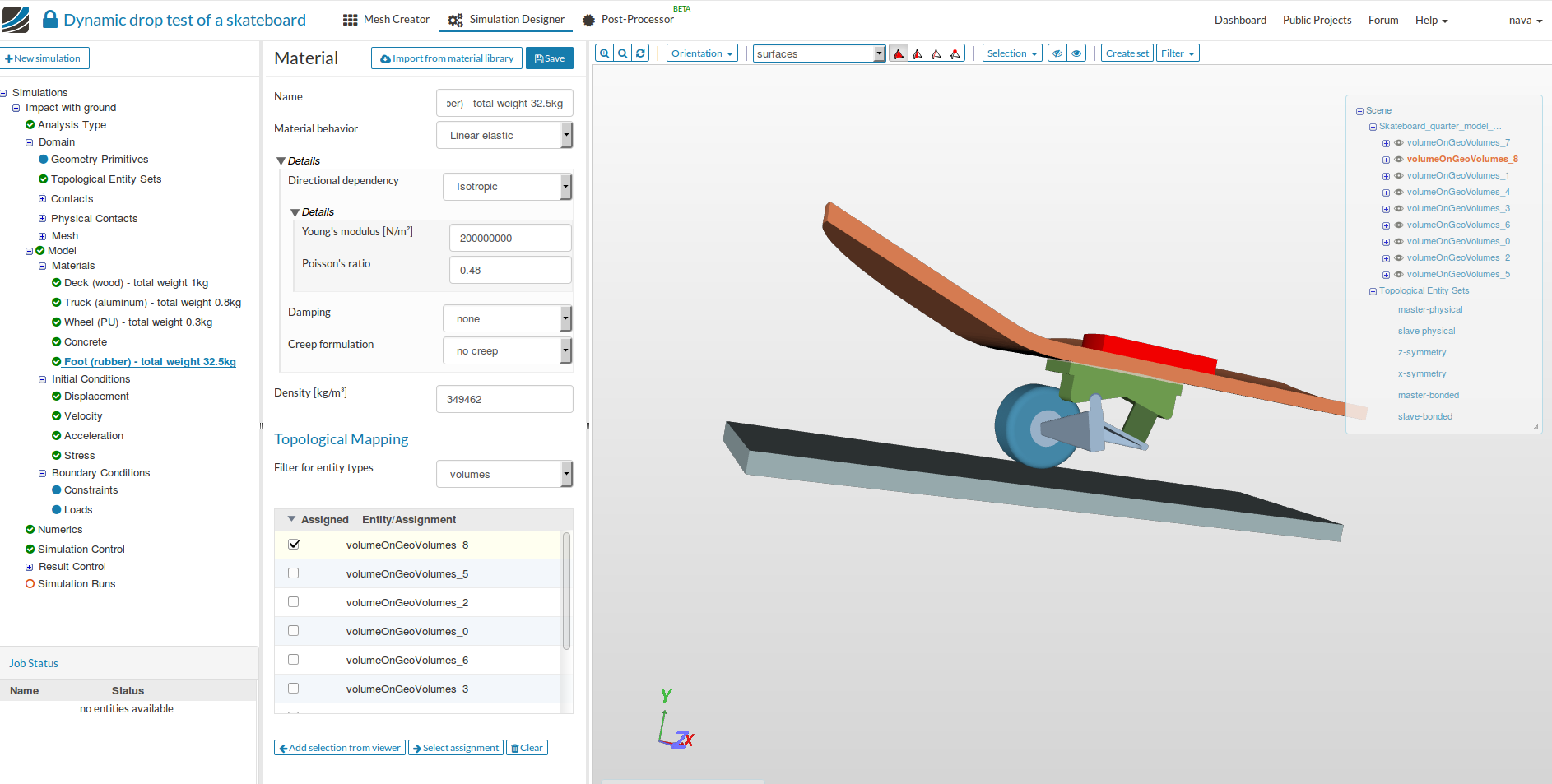Reset the viewer with refresh icon

point(640,53)
